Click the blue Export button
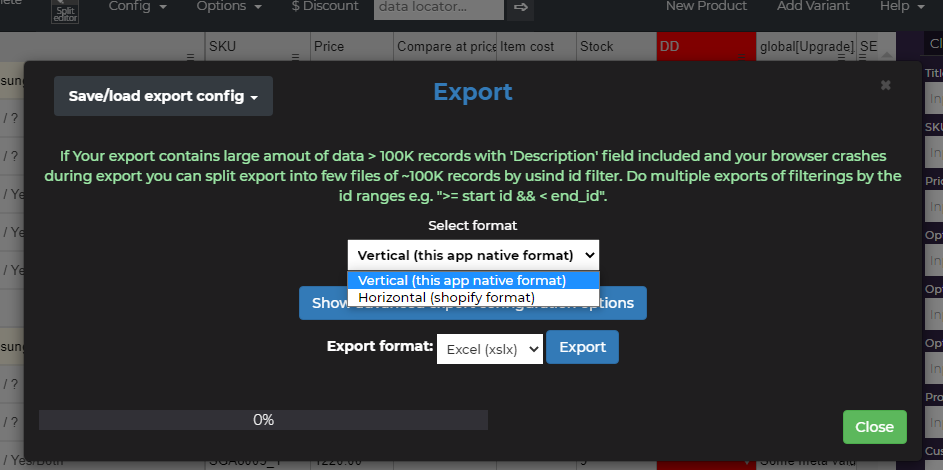 (582, 347)
